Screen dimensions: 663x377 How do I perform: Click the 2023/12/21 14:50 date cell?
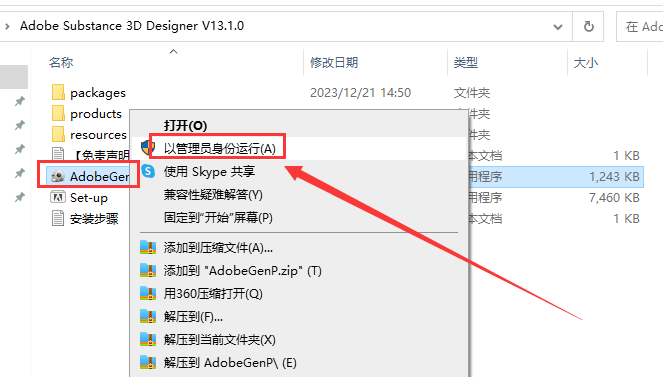click(x=360, y=93)
